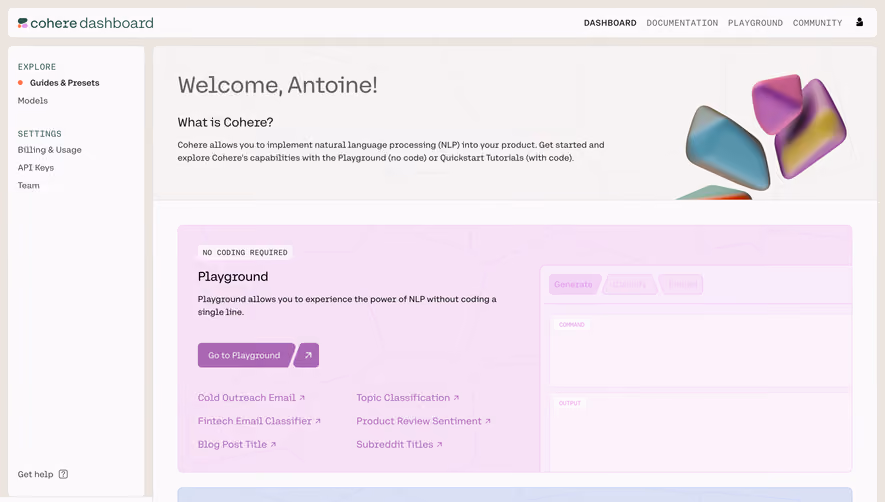Click the EXPLORE section label
885x502 pixels.
click(x=37, y=67)
